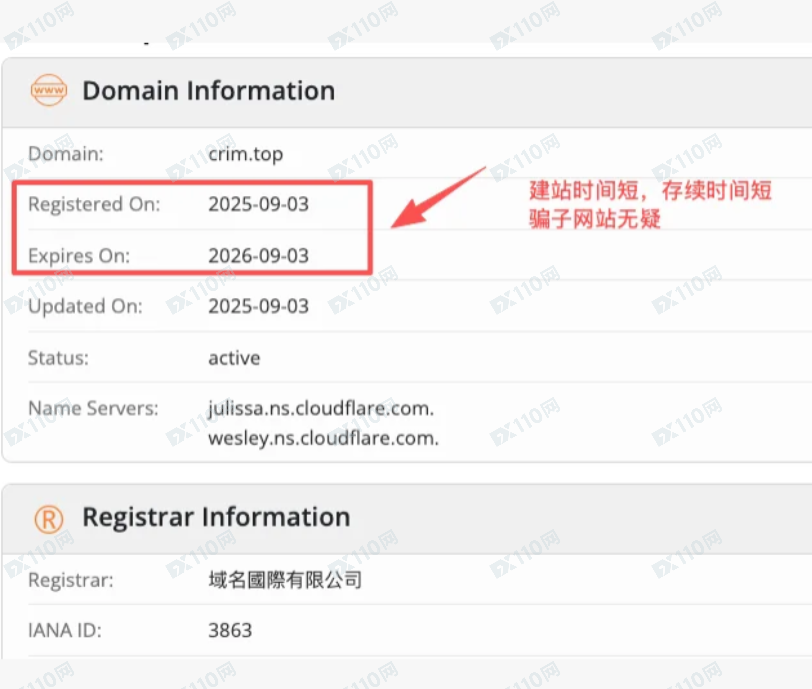This screenshot has width=812, height=689.
Task: Click the active status value
Action: point(234,358)
